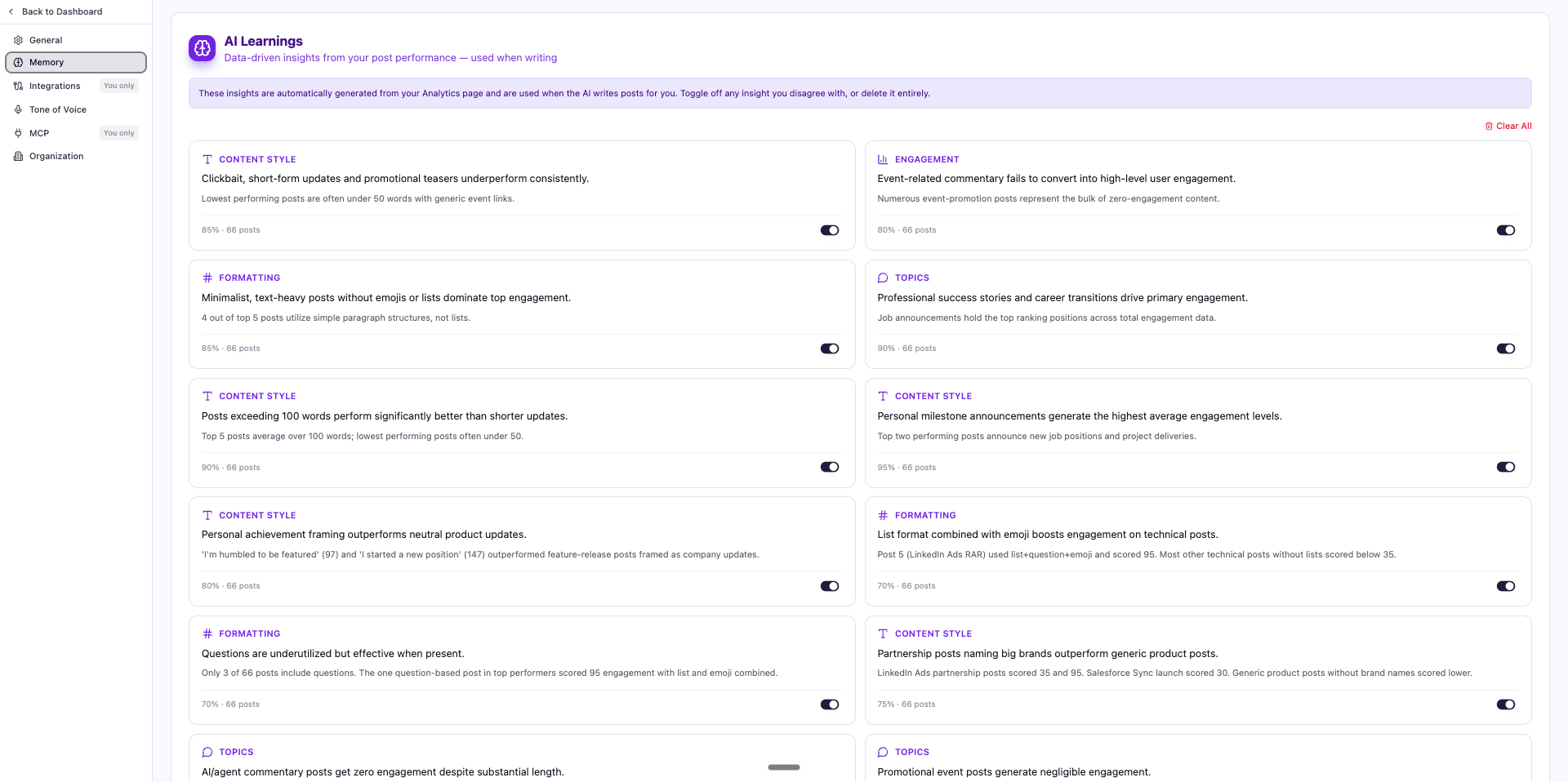Click the purple AI Learnings brain logo
Viewport: 1568px width, 782px height.
pos(202,48)
